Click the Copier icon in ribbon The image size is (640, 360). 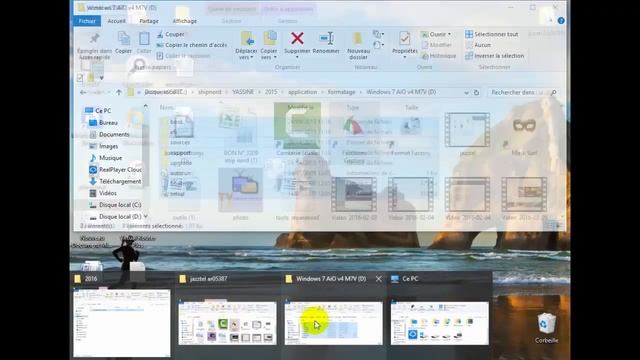pos(124,39)
